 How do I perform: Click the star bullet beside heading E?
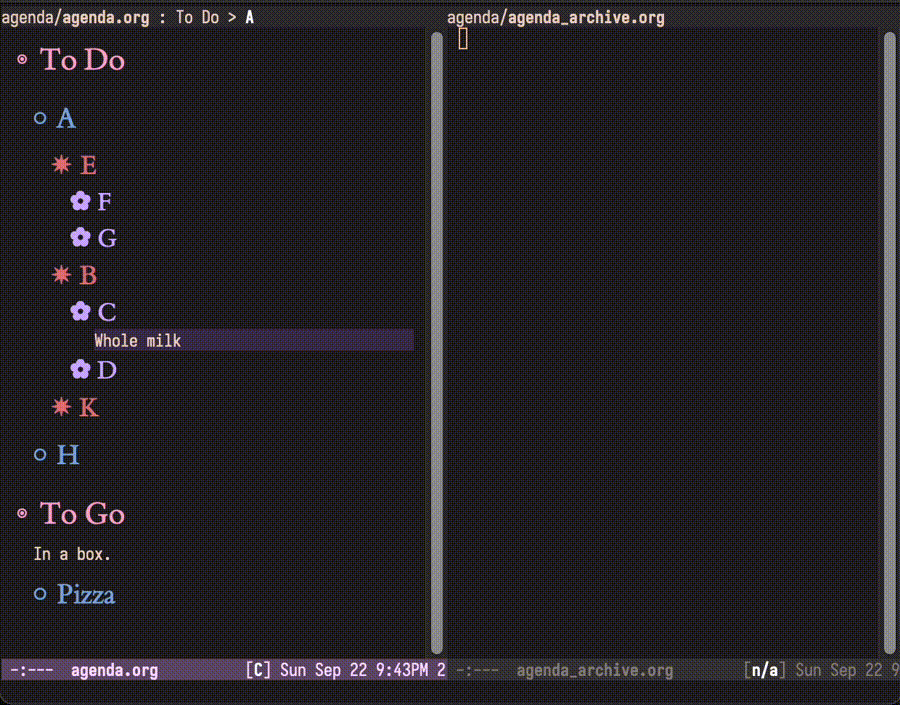click(61, 165)
